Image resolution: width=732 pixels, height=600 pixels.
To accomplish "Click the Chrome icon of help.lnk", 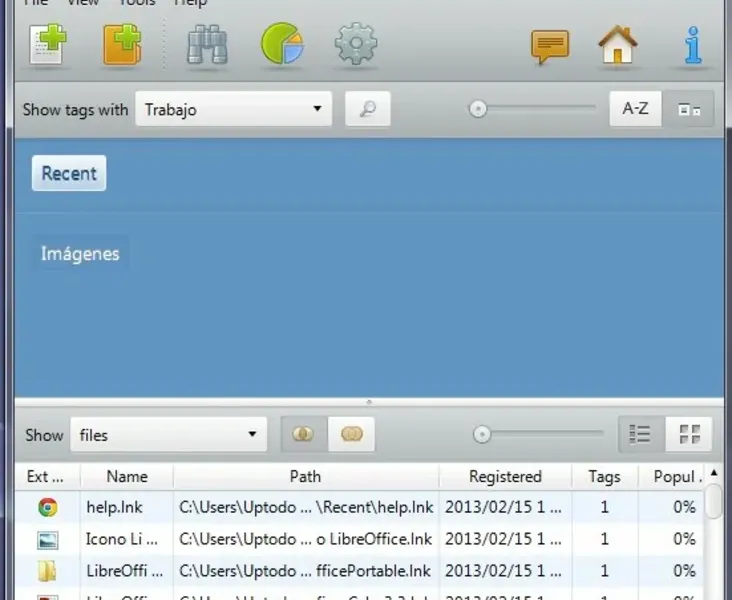I will 48,507.
